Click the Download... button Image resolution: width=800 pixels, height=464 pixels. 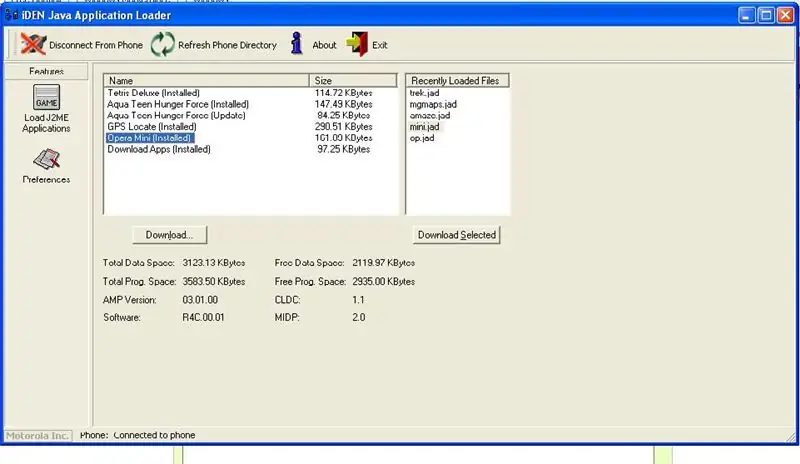click(169, 235)
